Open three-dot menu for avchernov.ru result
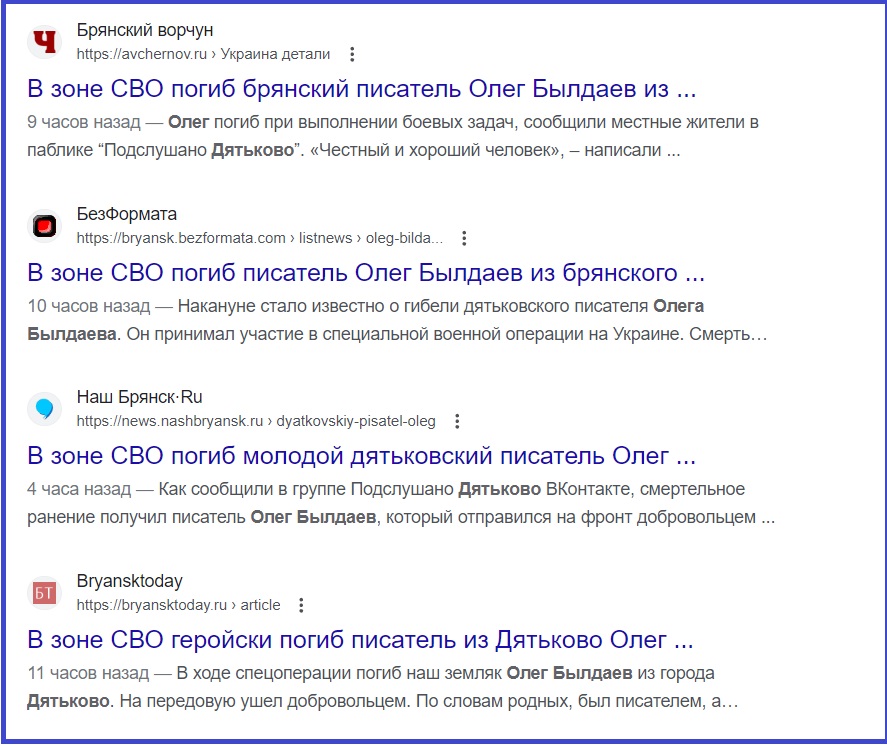887x745 pixels. click(351, 54)
